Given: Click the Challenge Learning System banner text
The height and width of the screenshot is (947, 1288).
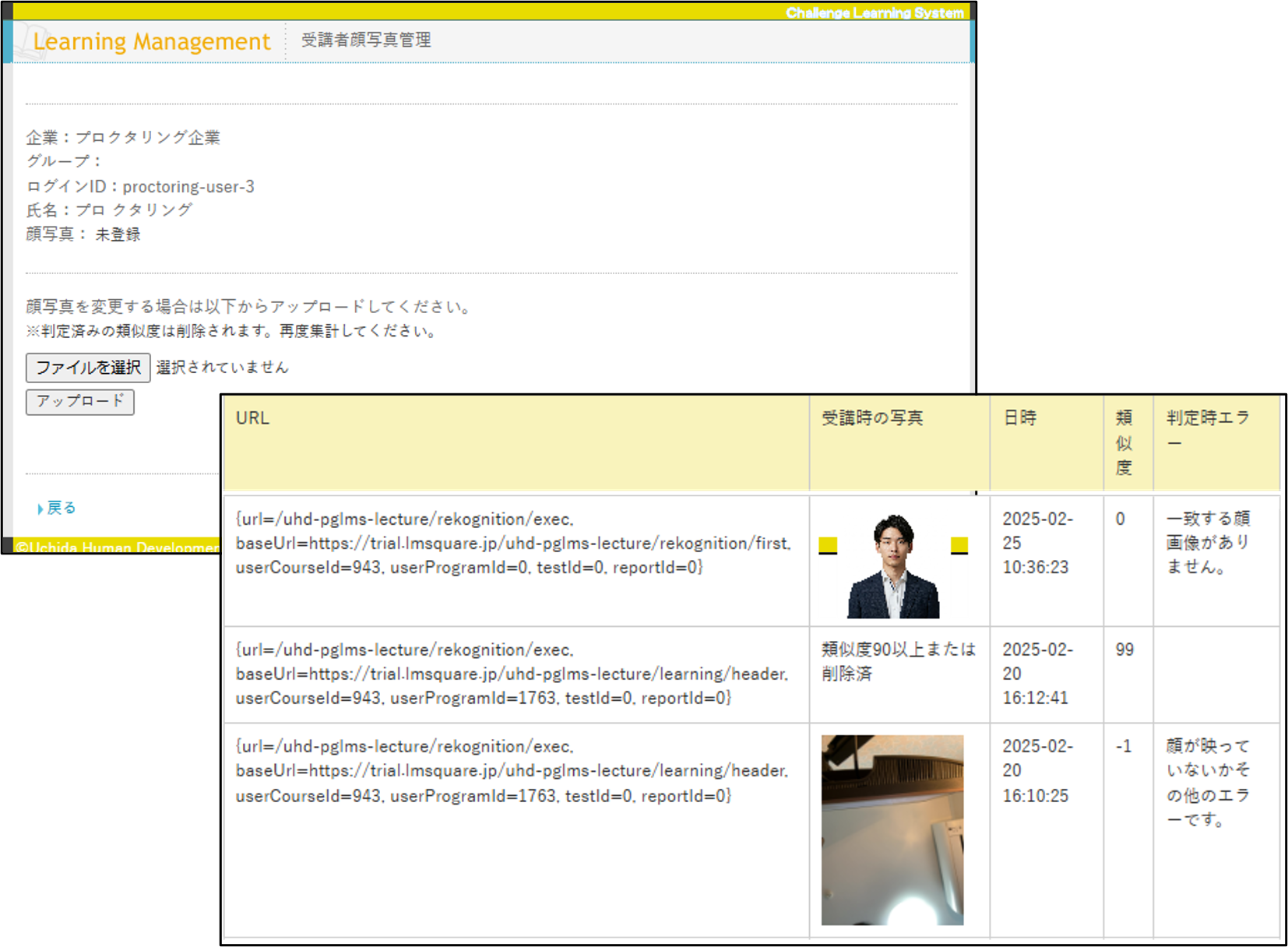Looking at the screenshot, I should 875,12.
